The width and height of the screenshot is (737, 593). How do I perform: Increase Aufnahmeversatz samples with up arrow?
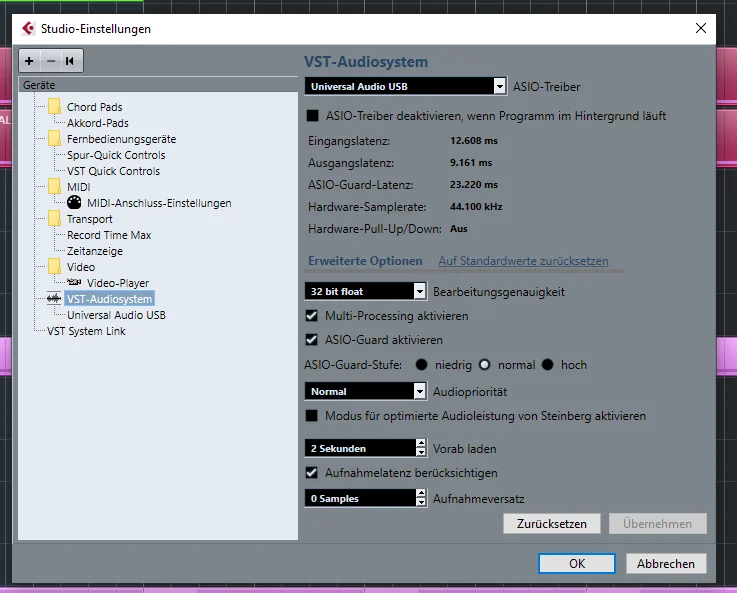[x=421, y=493]
